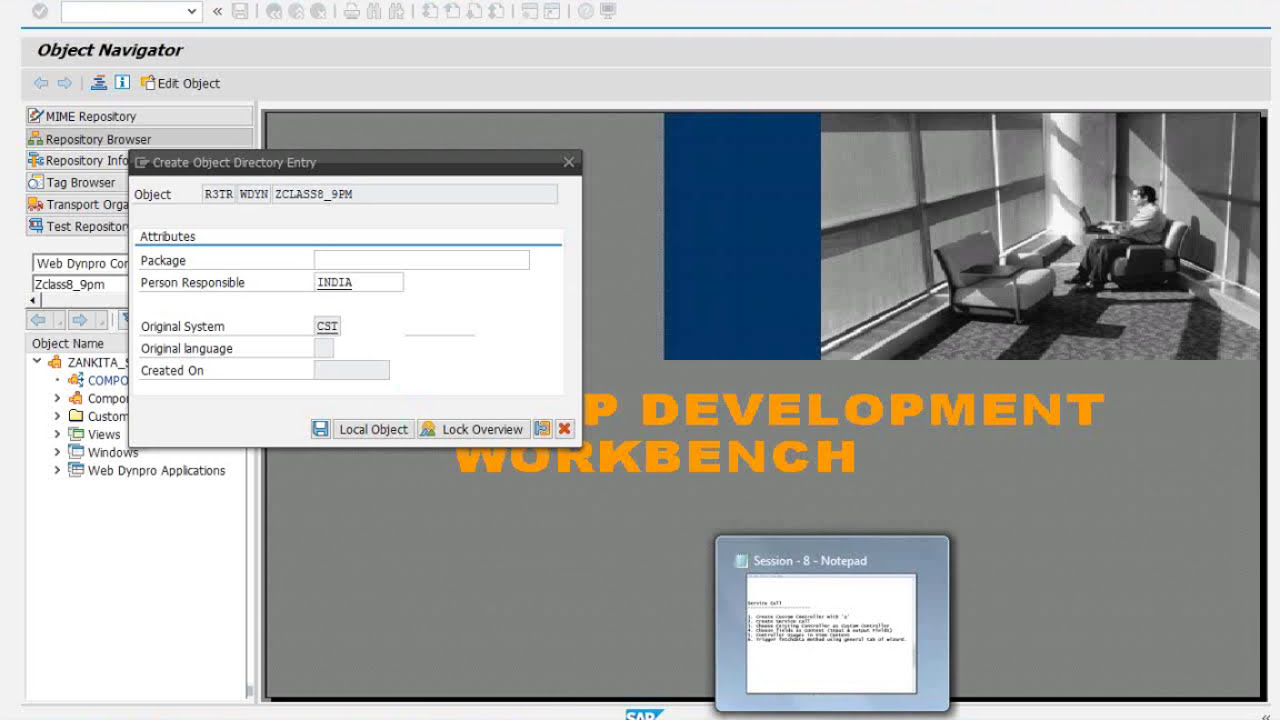1280x720 pixels.
Task: Click the Find Next binoculars icon
Action: click(x=397, y=11)
